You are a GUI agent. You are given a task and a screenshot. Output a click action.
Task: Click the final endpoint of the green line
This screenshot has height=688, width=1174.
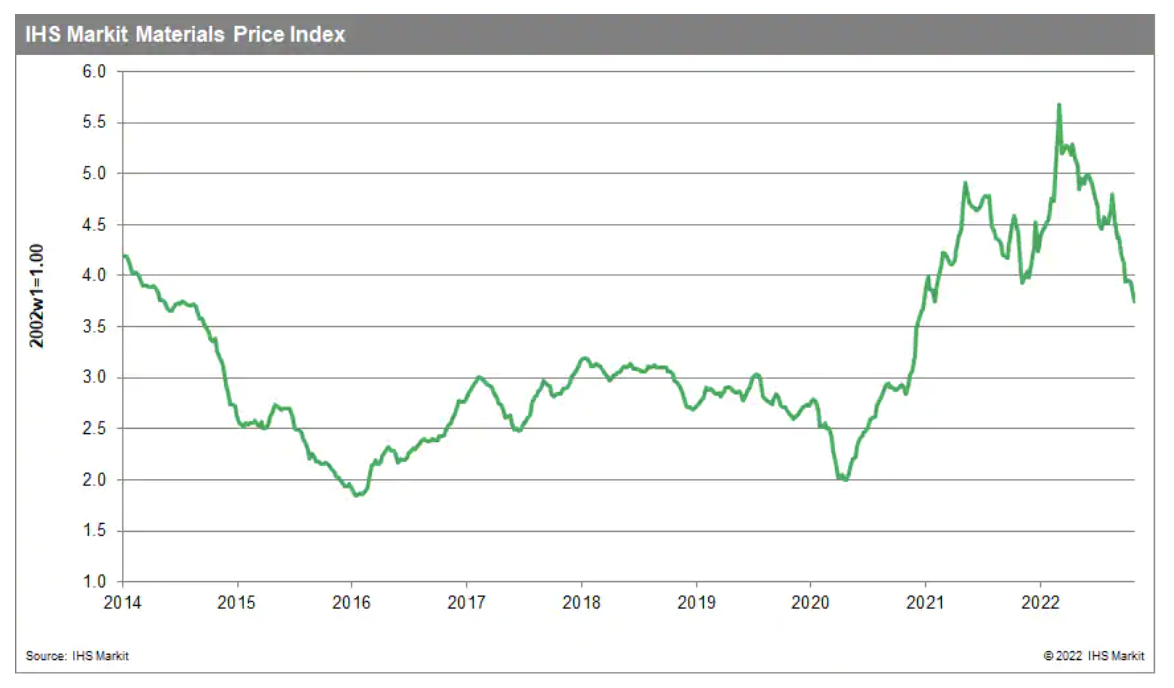pyautogui.click(x=1134, y=301)
